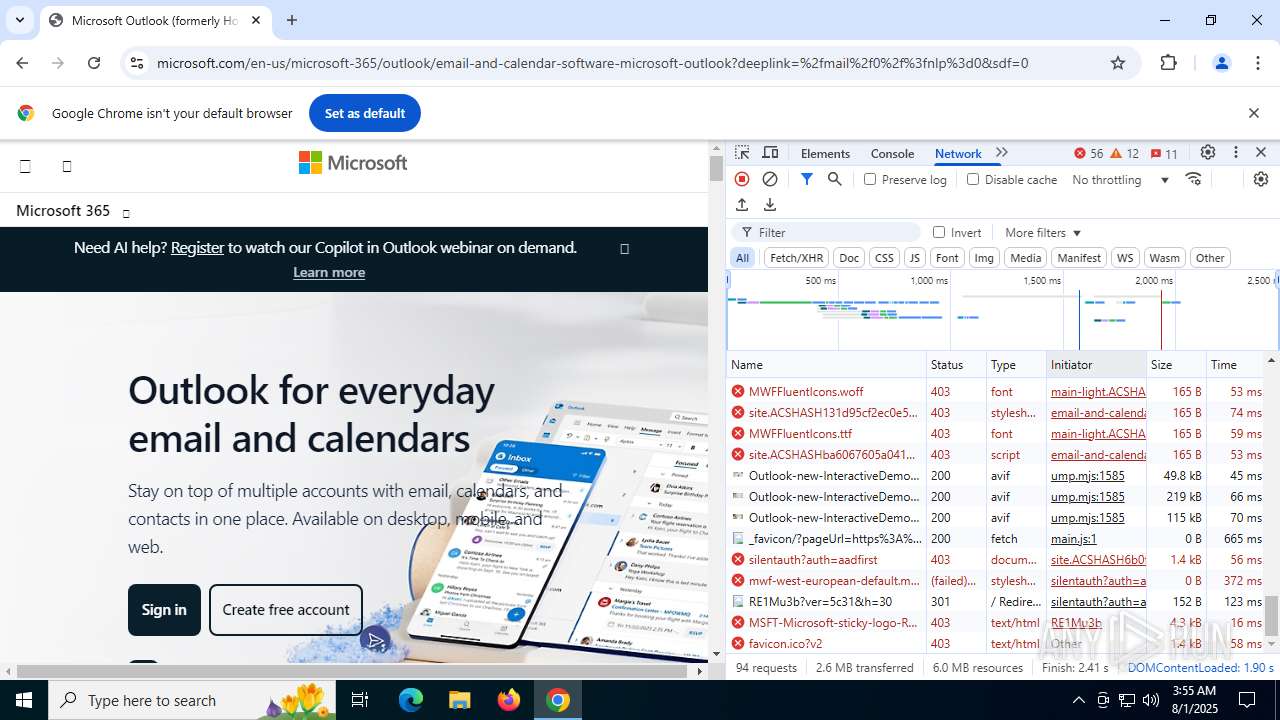
Task: Open Microsoft Edge from the taskbar
Action: (411, 700)
